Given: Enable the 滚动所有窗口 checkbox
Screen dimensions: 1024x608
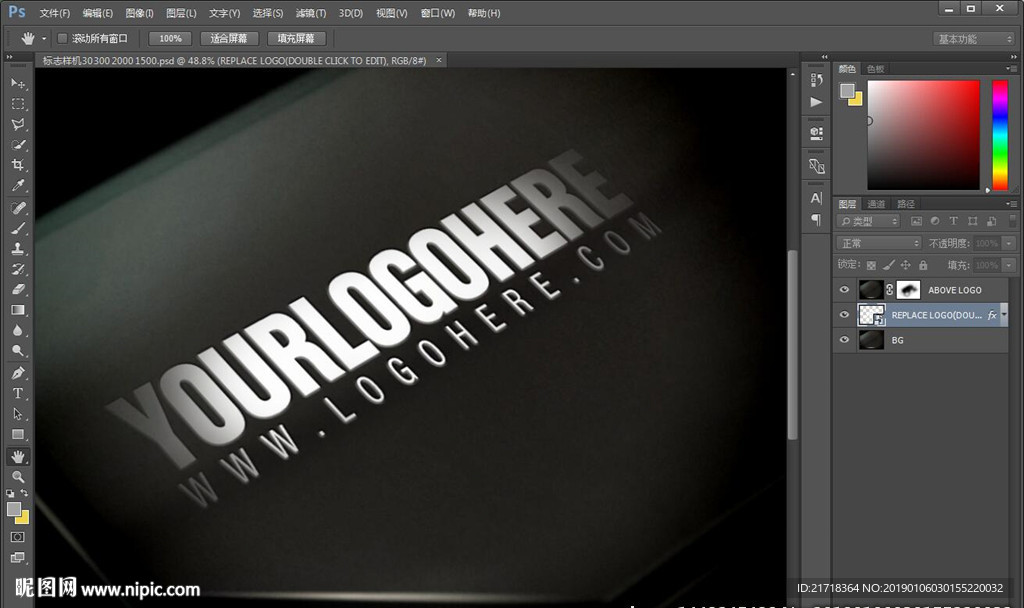Looking at the screenshot, I should coord(62,38).
